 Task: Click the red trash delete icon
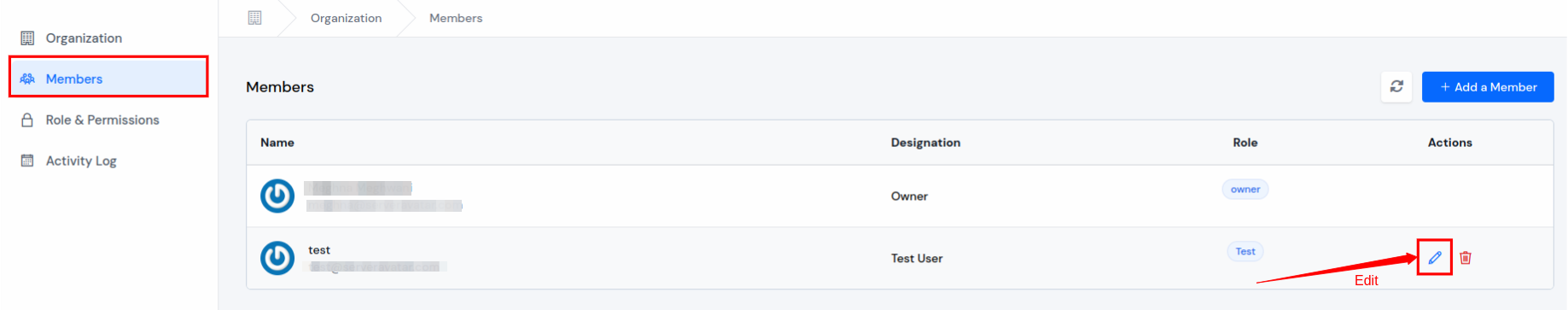pos(1466,257)
